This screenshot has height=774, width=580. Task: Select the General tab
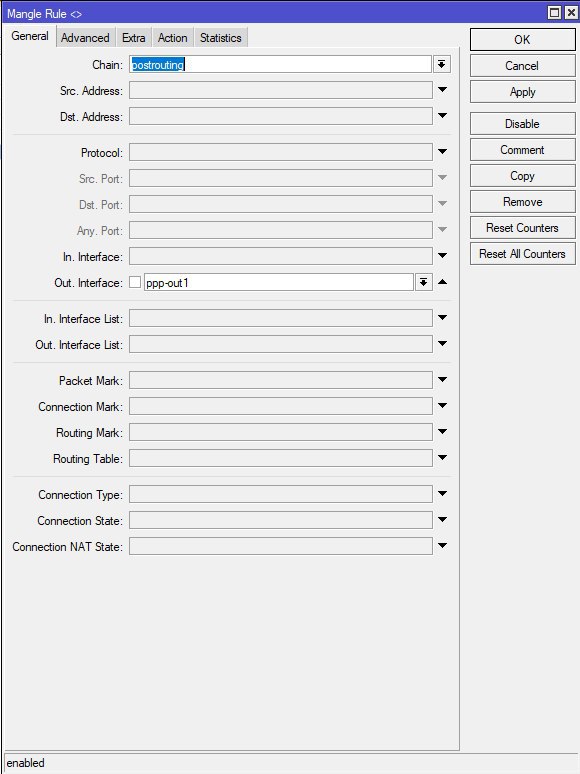click(x=30, y=37)
